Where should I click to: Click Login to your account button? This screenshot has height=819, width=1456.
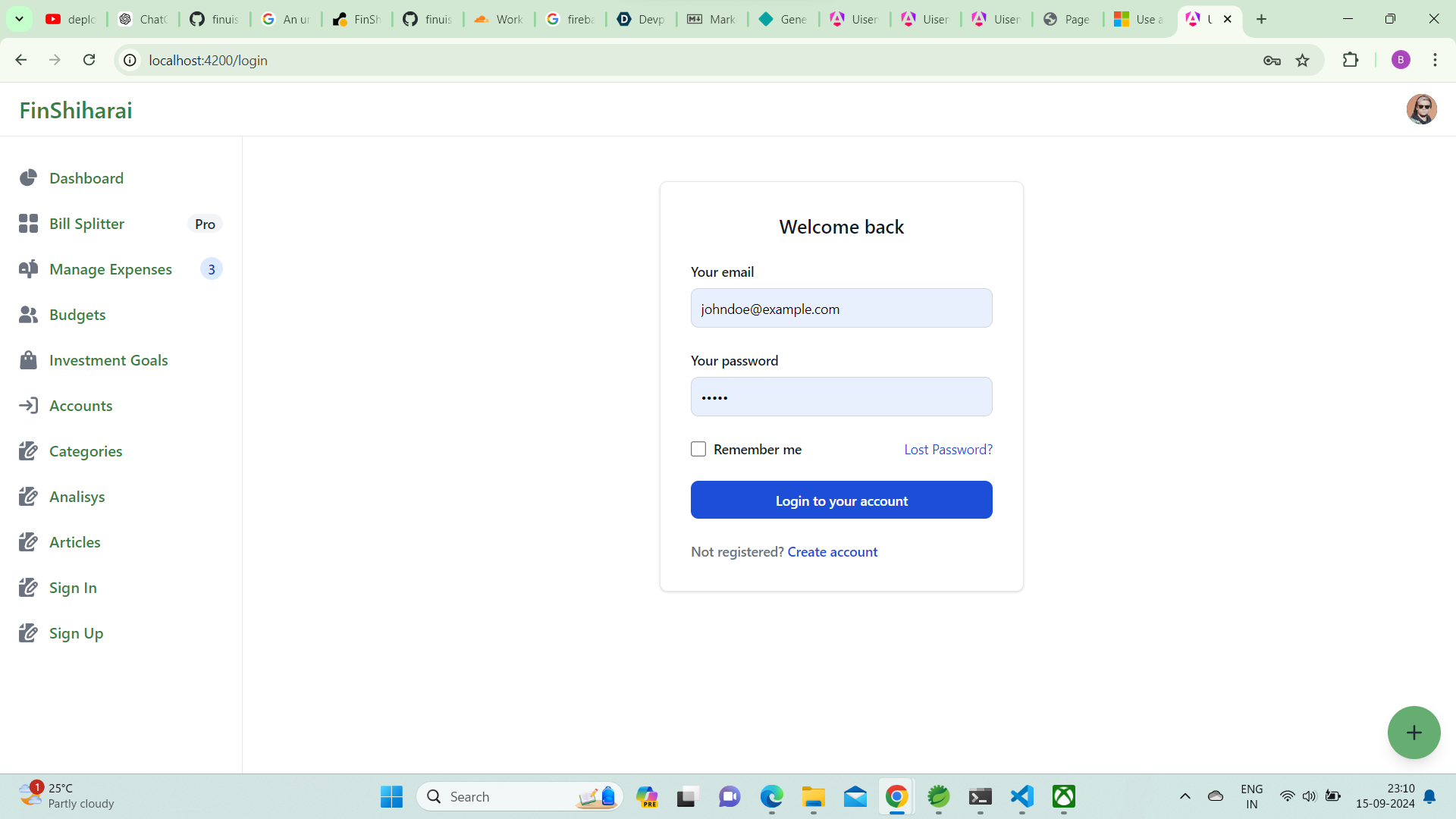click(x=841, y=500)
